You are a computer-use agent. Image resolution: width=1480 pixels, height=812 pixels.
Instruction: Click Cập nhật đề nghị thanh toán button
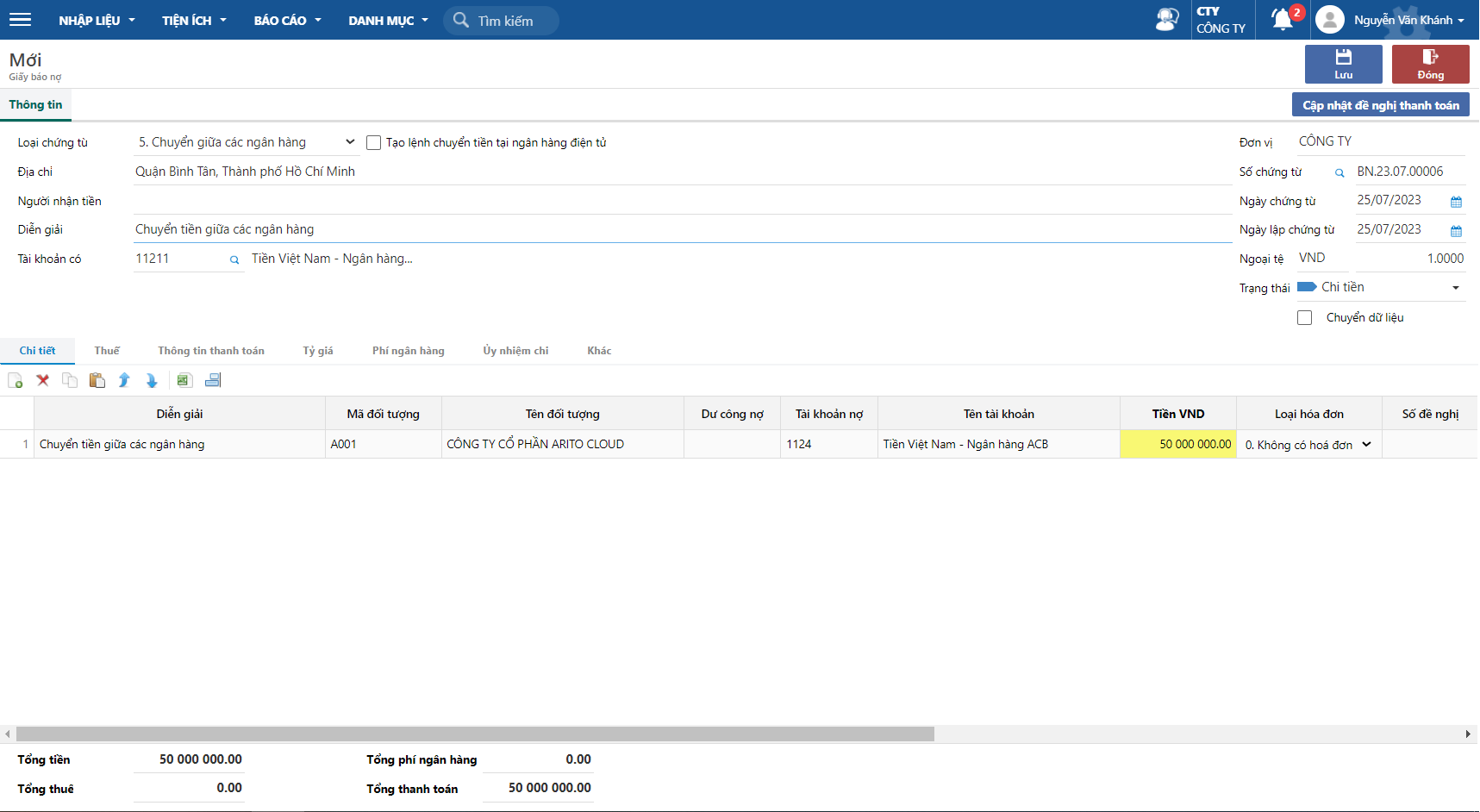pyautogui.click(x=1380, y=105)
